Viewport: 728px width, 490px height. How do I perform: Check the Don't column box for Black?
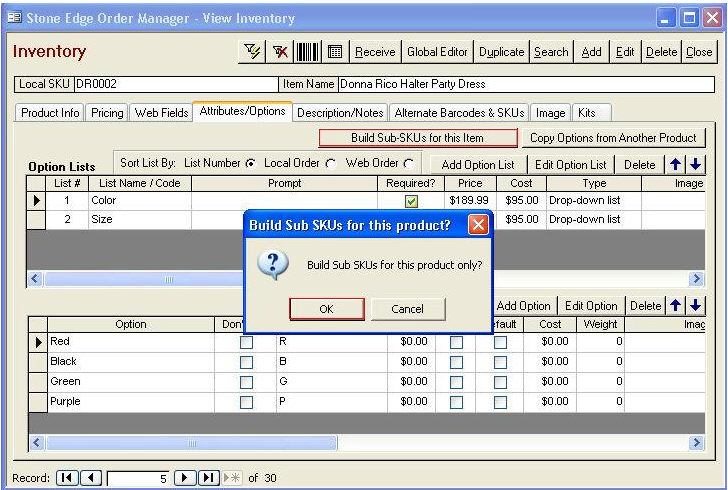pos(246,362)
